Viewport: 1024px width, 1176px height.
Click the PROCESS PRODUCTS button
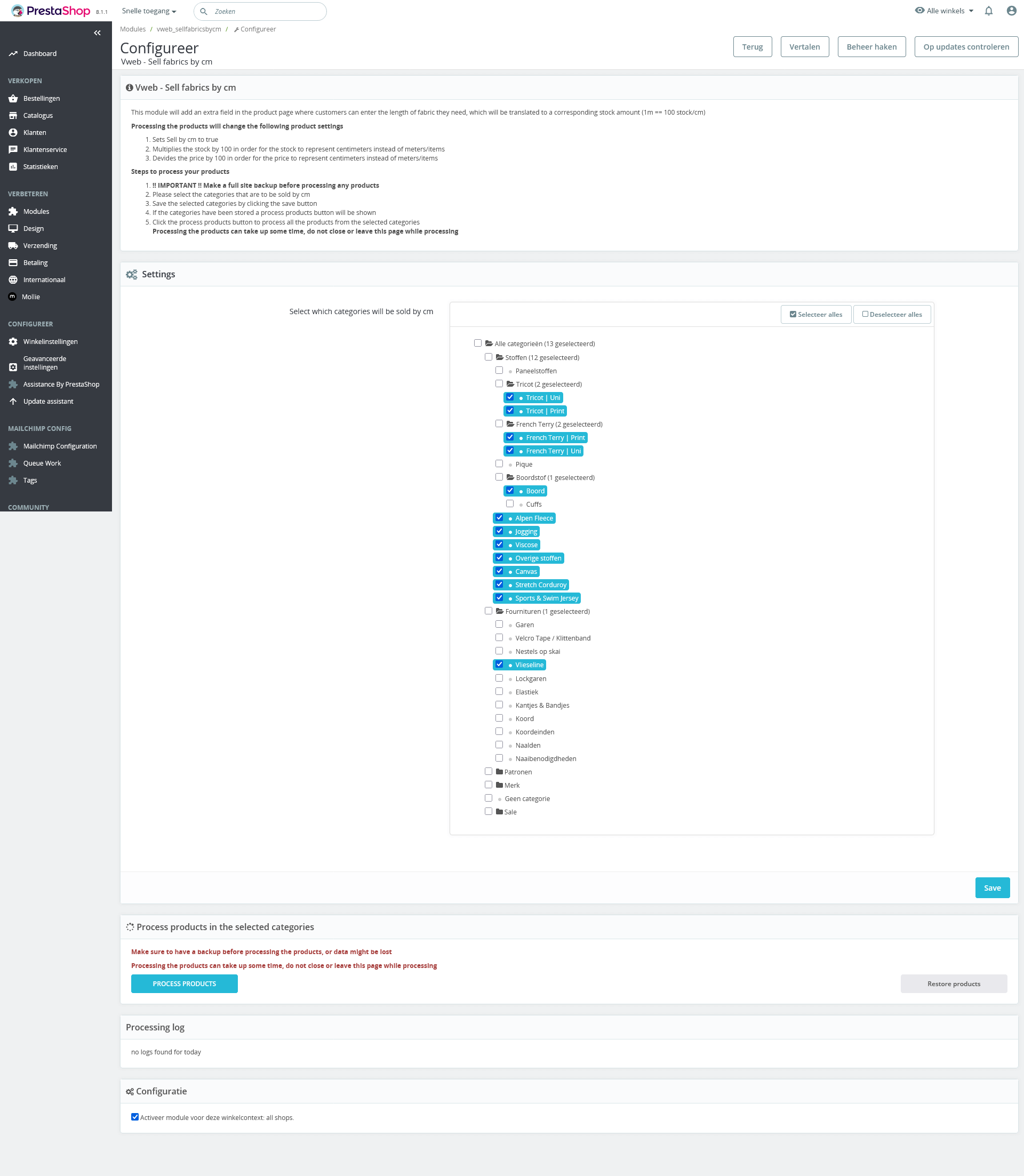[x=184, y=983]
